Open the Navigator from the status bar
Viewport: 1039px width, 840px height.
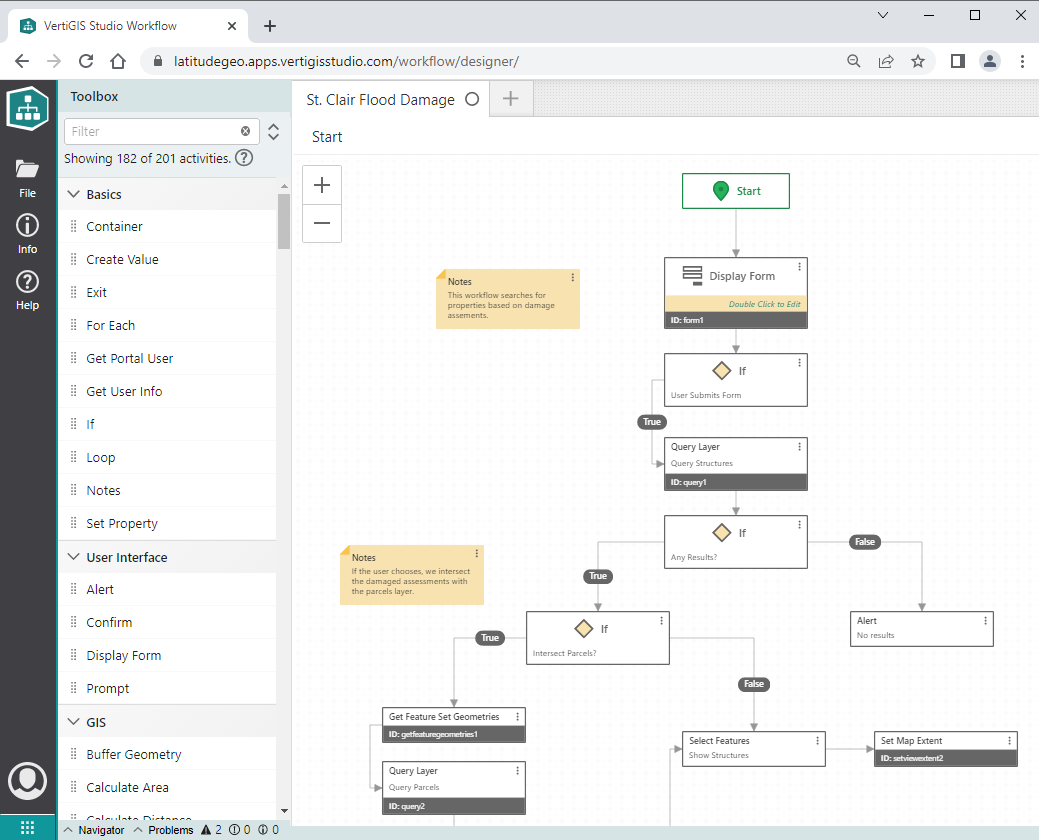click(100, 830)
